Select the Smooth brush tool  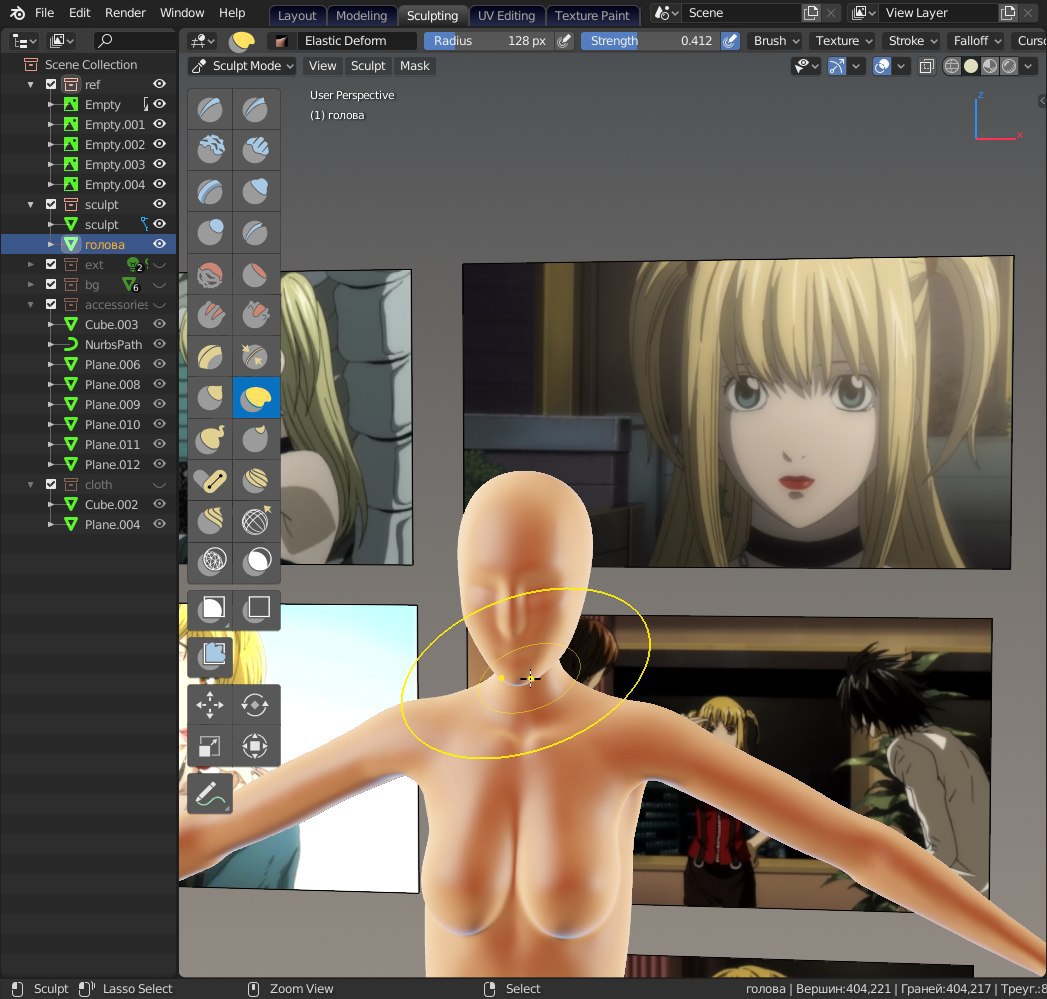point(210,274)
